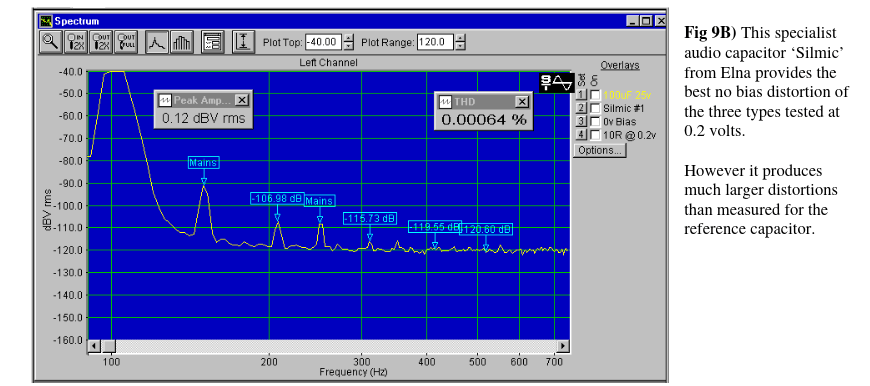
Task: Open the overlay Options dialog
Action: coord(600,150)
